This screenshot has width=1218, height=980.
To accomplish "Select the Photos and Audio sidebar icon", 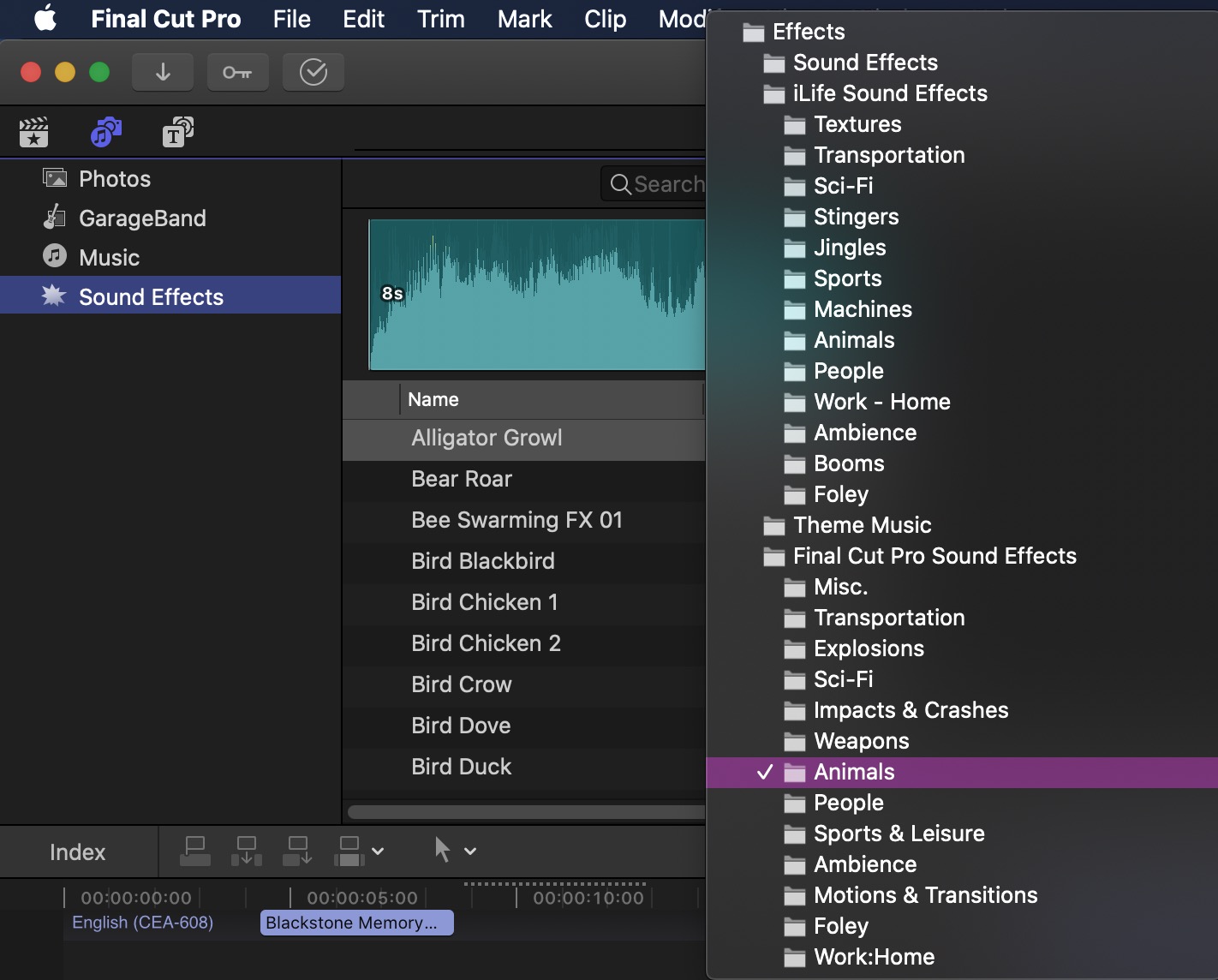I will pos(106,132).
